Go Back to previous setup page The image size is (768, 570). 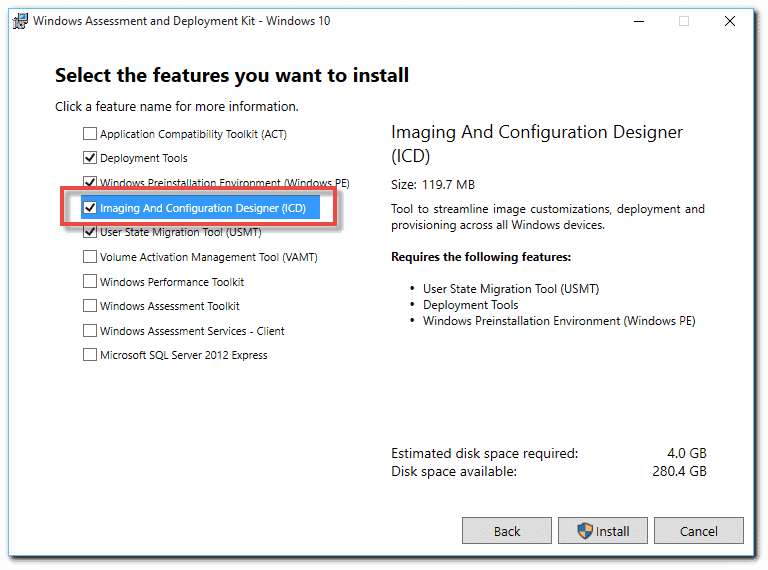pyautogui.click(x=506, y=531)
